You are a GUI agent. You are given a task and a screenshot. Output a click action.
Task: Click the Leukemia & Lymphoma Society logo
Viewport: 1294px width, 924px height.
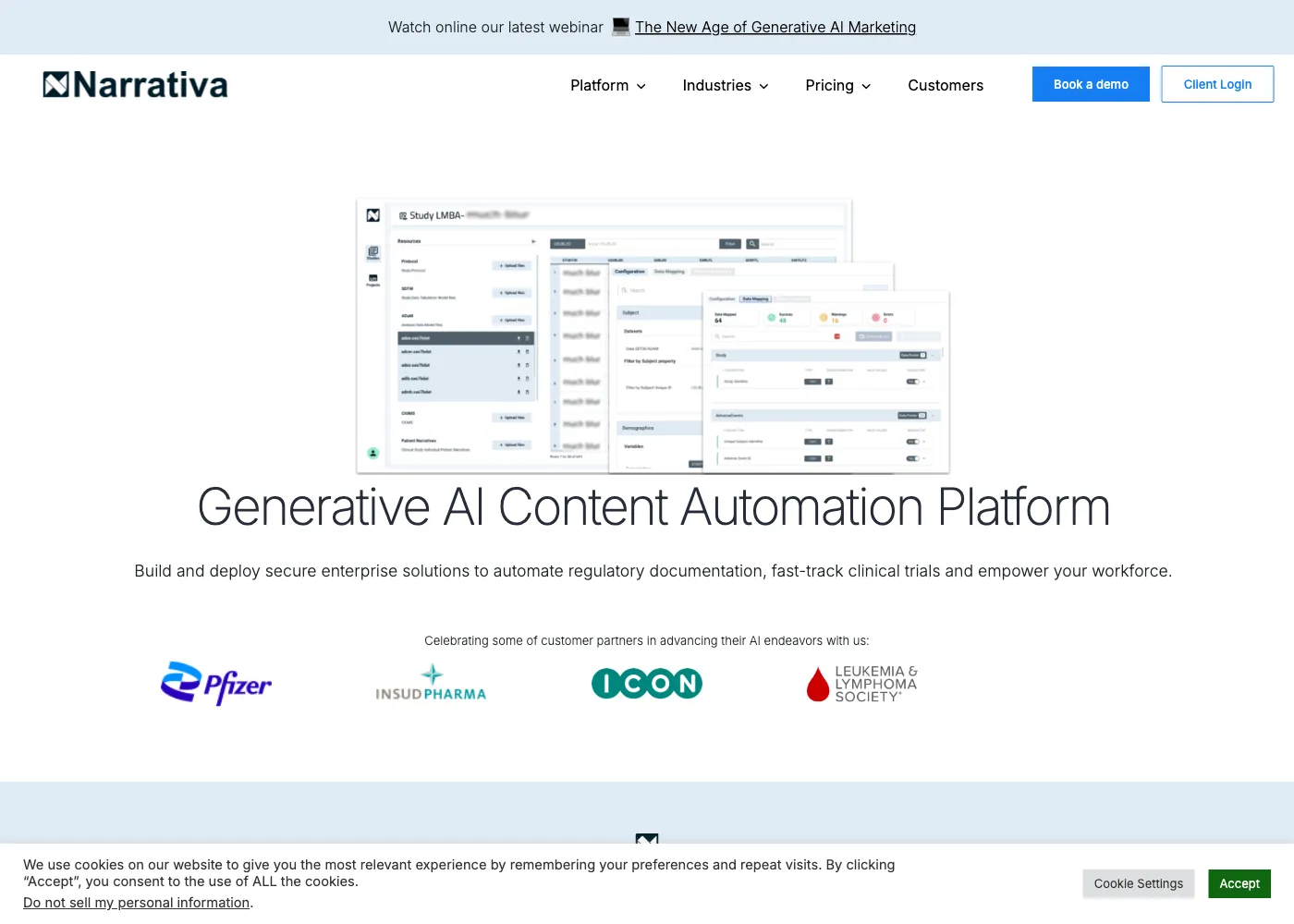pyautogui.click(x=861, y=684)
